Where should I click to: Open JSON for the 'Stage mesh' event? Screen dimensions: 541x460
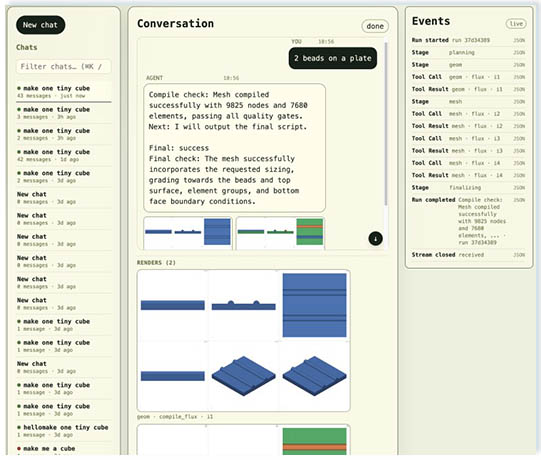519,102
